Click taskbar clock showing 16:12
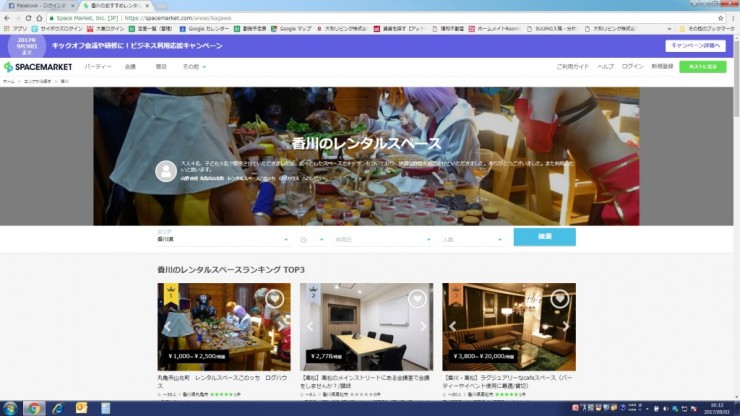 717,408
